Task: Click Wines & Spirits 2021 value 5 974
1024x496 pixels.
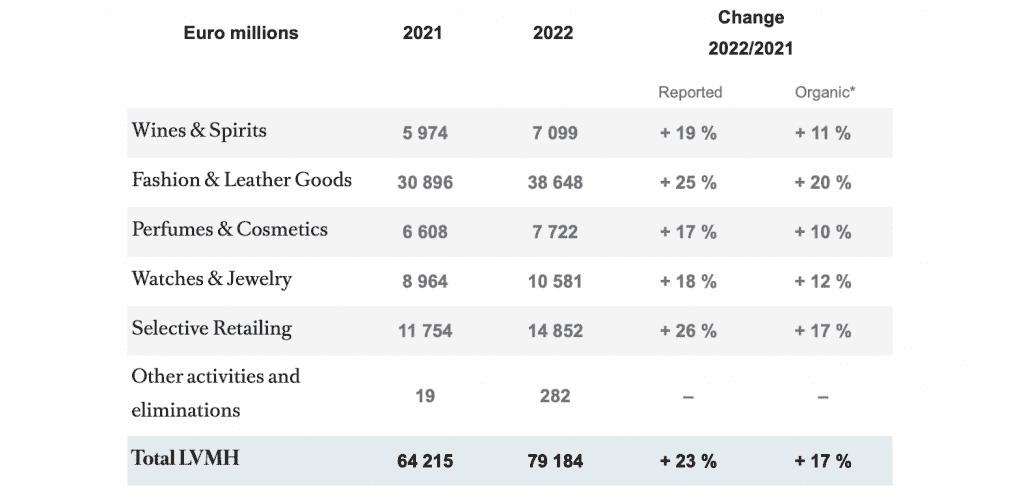Action: click(x=424, y=133)
